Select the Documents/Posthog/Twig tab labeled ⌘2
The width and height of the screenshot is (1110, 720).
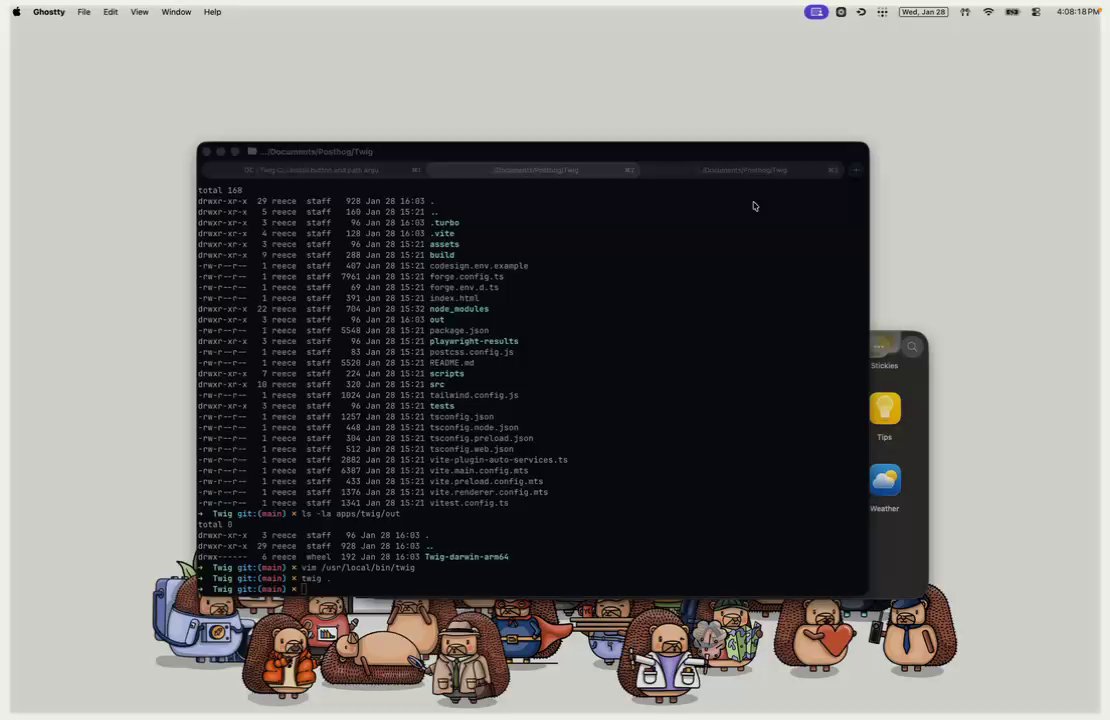point(536,170)
